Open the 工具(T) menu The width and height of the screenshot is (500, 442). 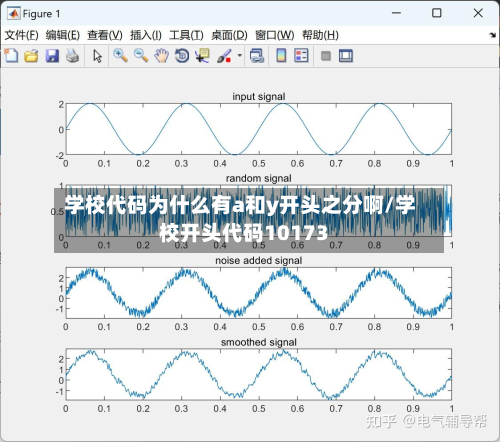(186, 35)
